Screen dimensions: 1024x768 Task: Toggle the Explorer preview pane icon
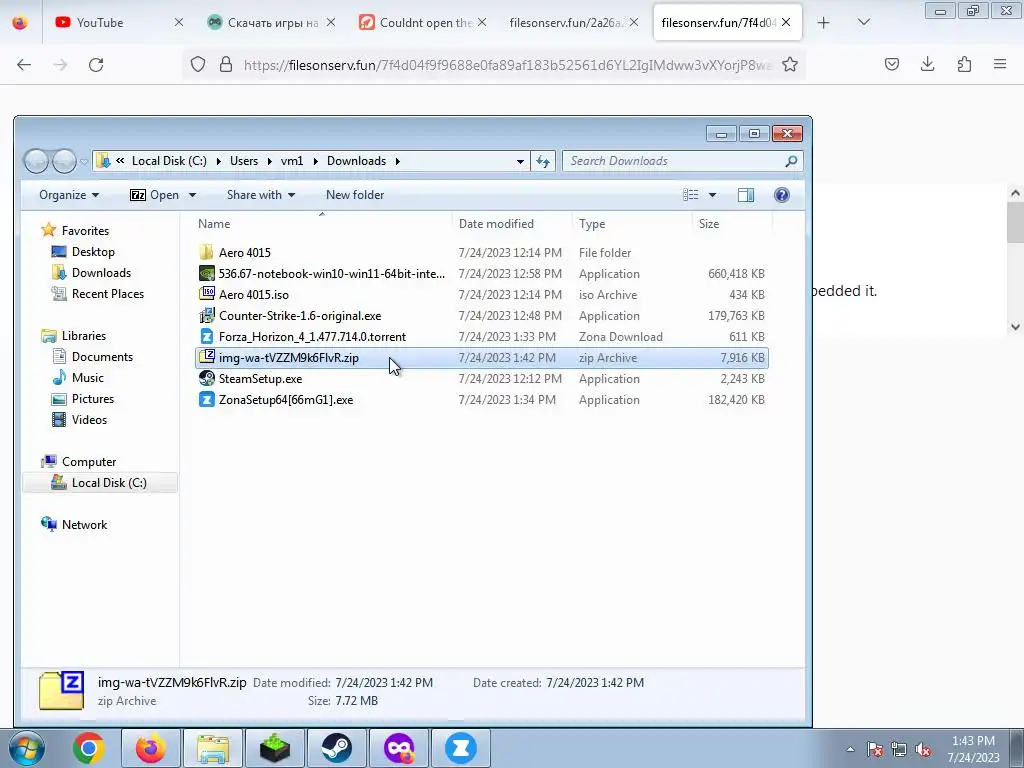pos(746,195)
